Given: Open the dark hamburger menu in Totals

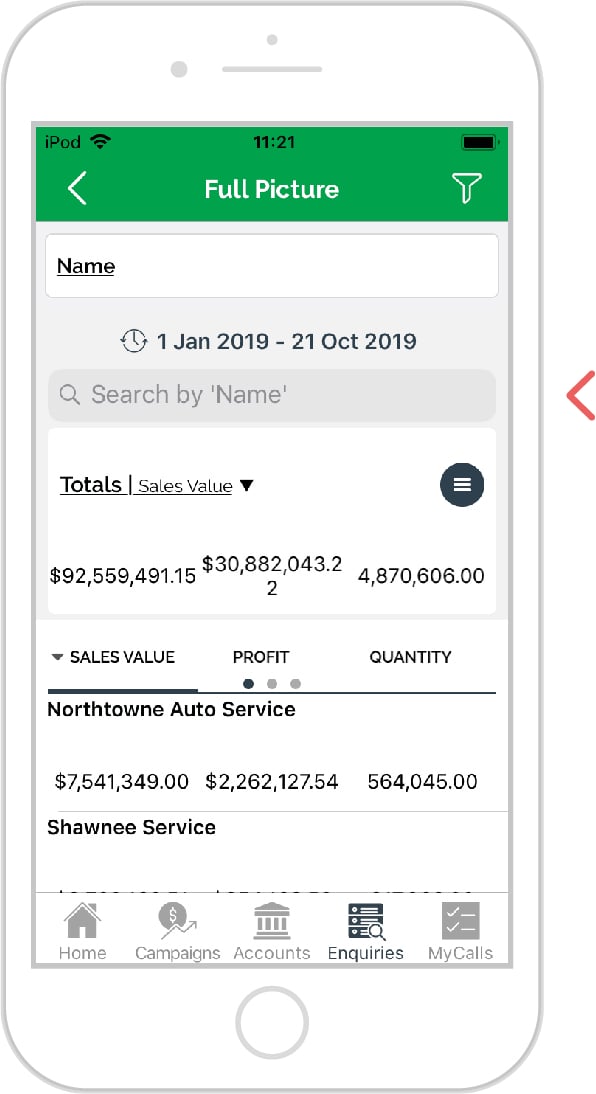Looking at the screenshot, I should pyautogui.click(x=462, y=485).
